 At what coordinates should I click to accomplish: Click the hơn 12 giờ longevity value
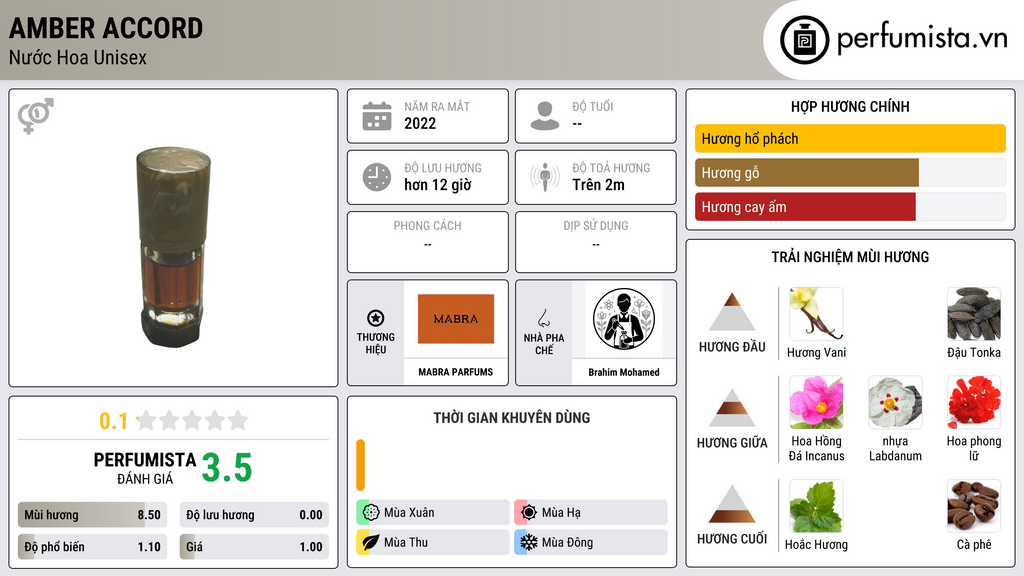tap(438, 185)
